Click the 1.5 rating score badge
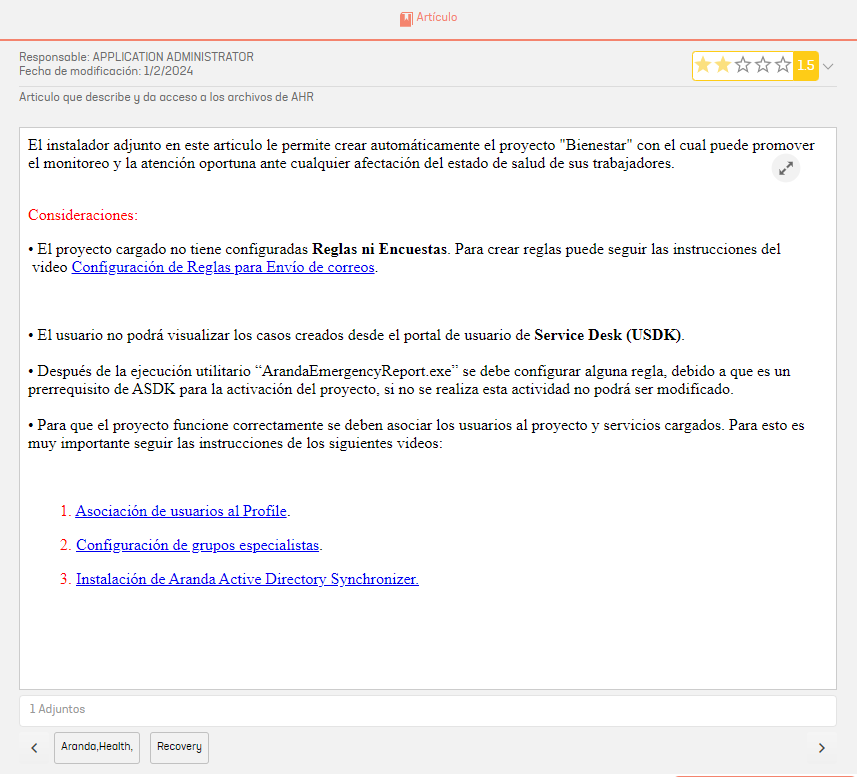The width and height of the screenshot is (859, 777). pyautogui.click(x=806, y=66)
